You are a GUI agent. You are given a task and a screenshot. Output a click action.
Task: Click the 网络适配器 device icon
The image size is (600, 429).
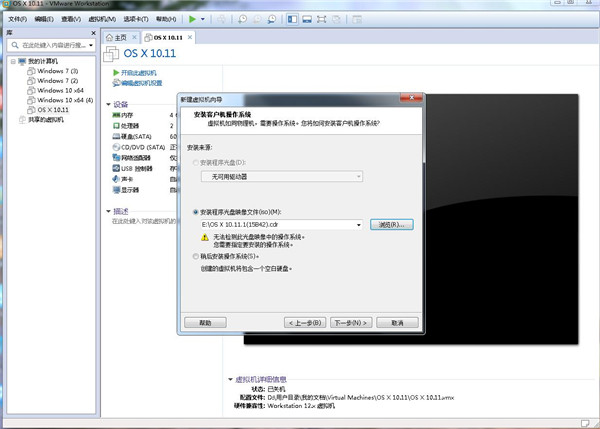(x=115, y=157)
